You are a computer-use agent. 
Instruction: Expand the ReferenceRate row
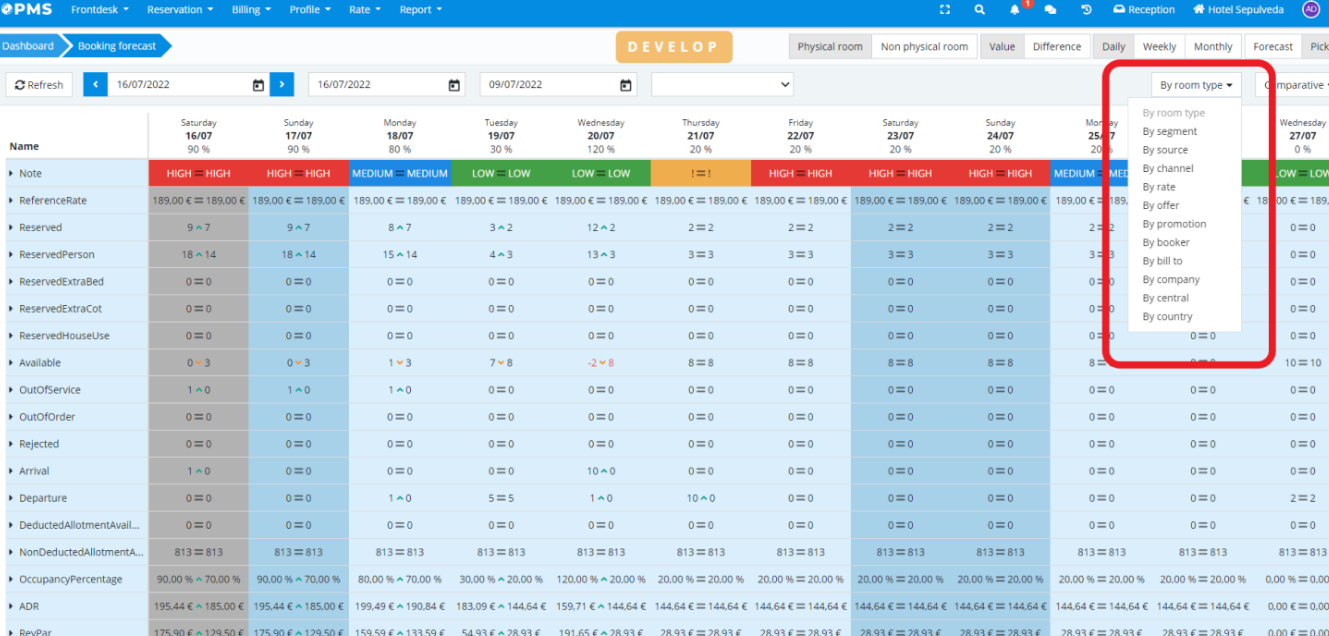tap(11, 201)
